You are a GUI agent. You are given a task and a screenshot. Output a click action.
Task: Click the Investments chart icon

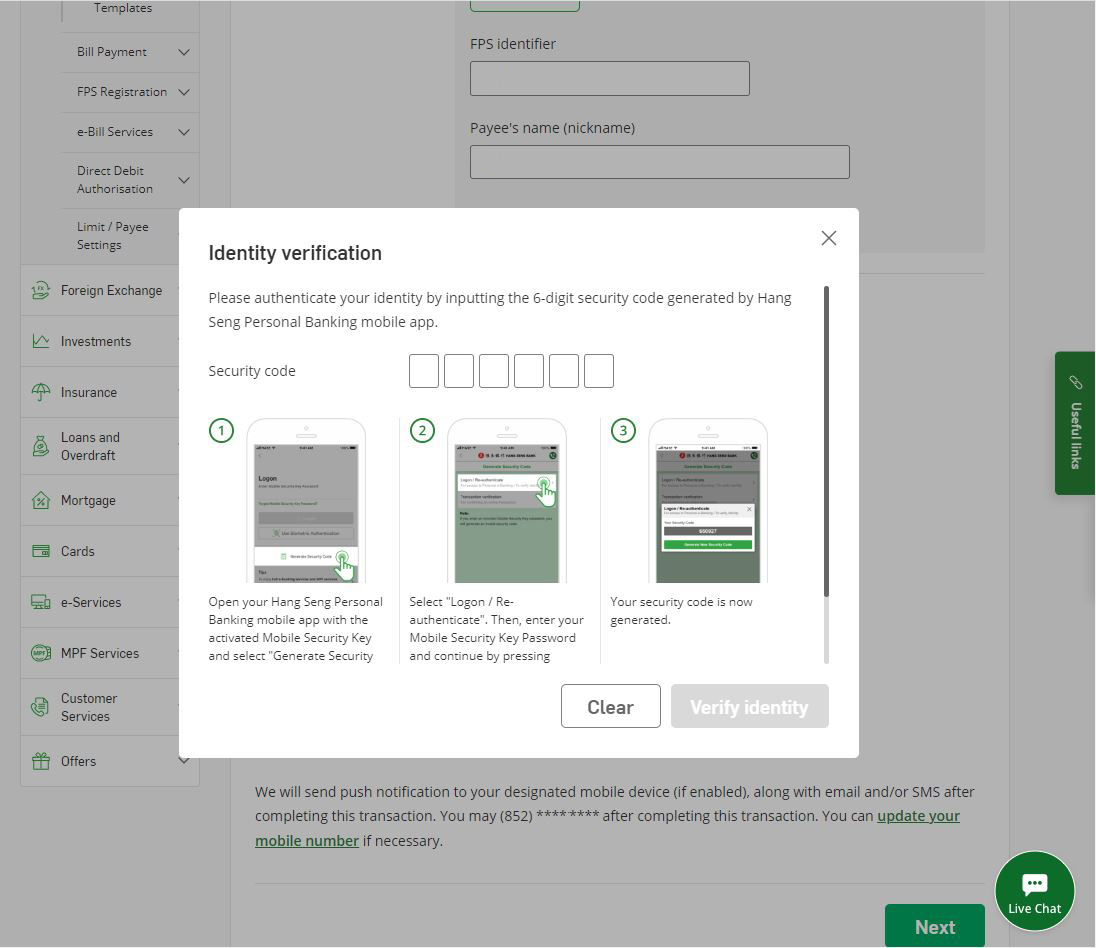pyautogui.click(x=41, y=341)
